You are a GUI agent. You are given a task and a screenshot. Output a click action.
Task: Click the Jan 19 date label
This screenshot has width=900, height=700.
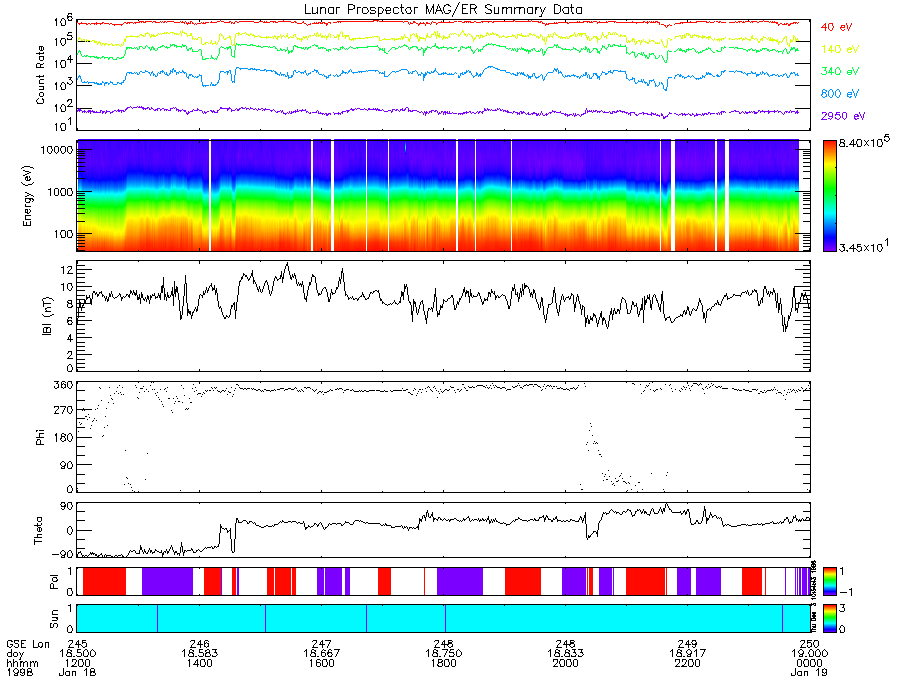point(809,672)
